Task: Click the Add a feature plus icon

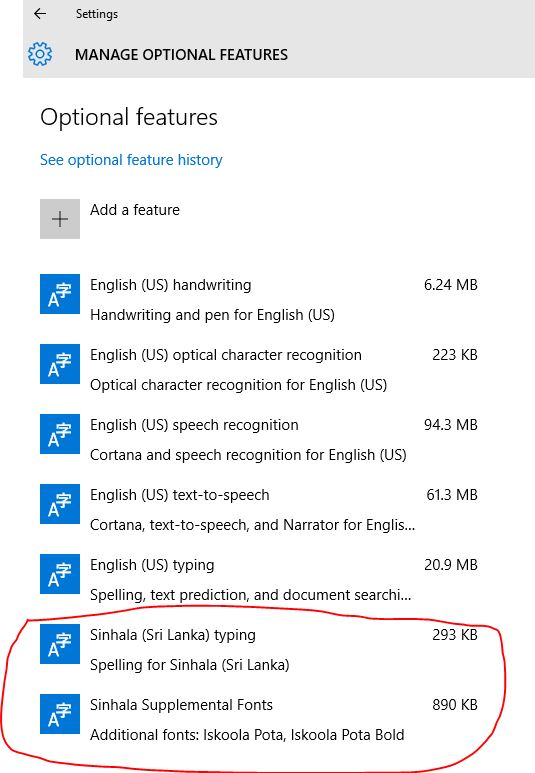Action: [60, 219]
